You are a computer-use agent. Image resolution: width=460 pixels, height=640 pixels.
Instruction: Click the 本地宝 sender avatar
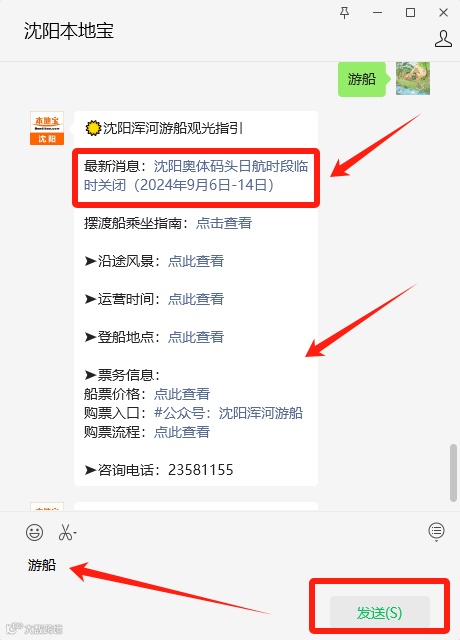tap(47, 128)
